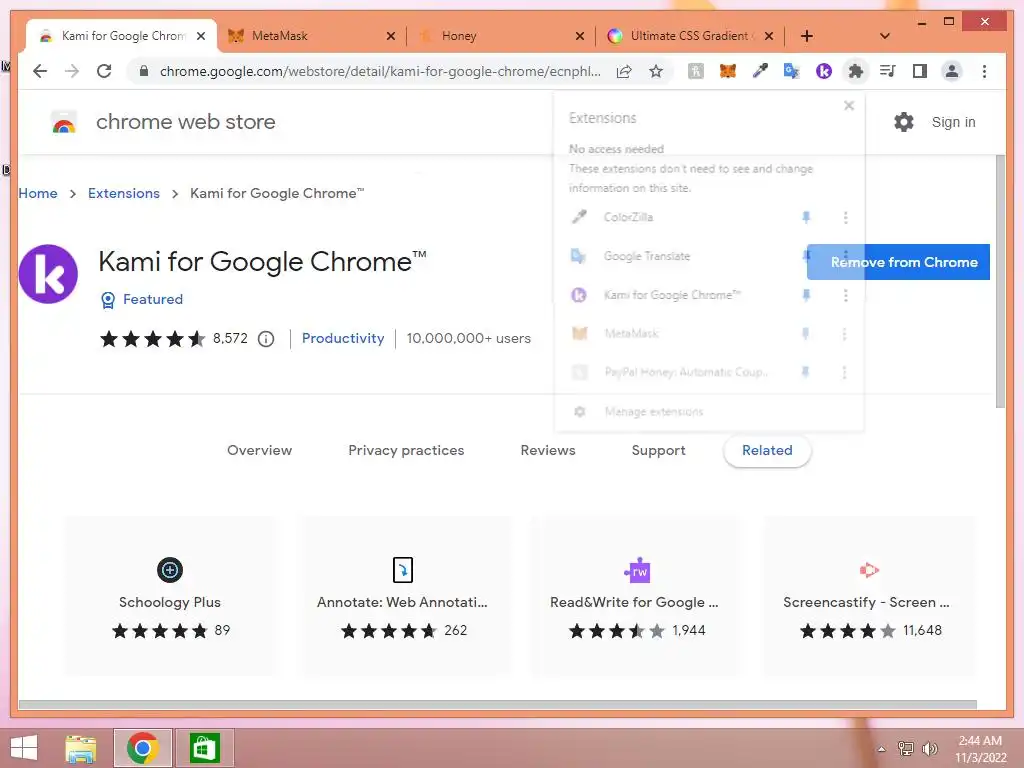
Task: Click the Kami purple logo
Action: pos(48,274)
